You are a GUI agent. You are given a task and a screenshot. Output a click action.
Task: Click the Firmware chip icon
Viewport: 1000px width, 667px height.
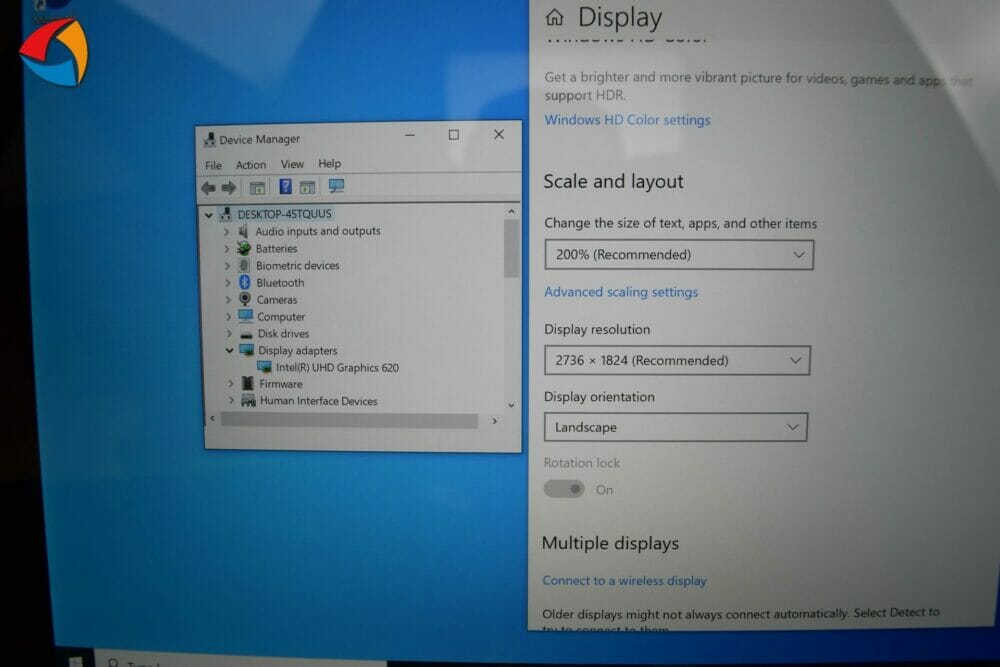[x=247, y=383]
